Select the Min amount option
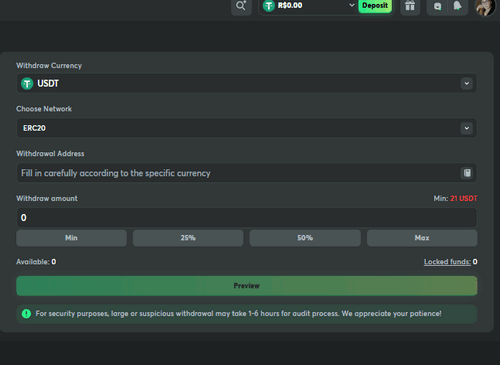 pyautogui.click(x=71, y=238)
